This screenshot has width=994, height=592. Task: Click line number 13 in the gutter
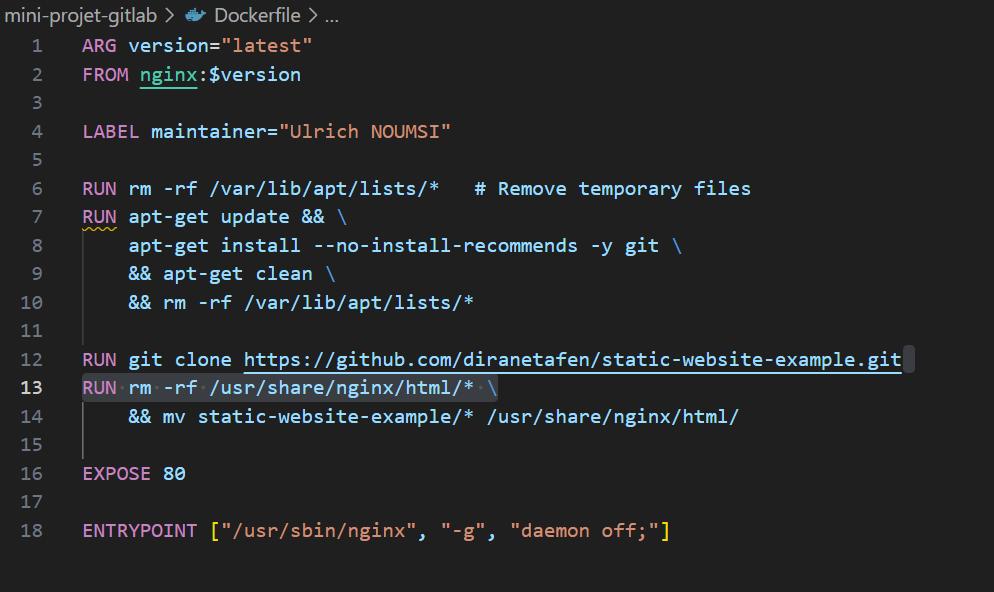click(31, 388)
